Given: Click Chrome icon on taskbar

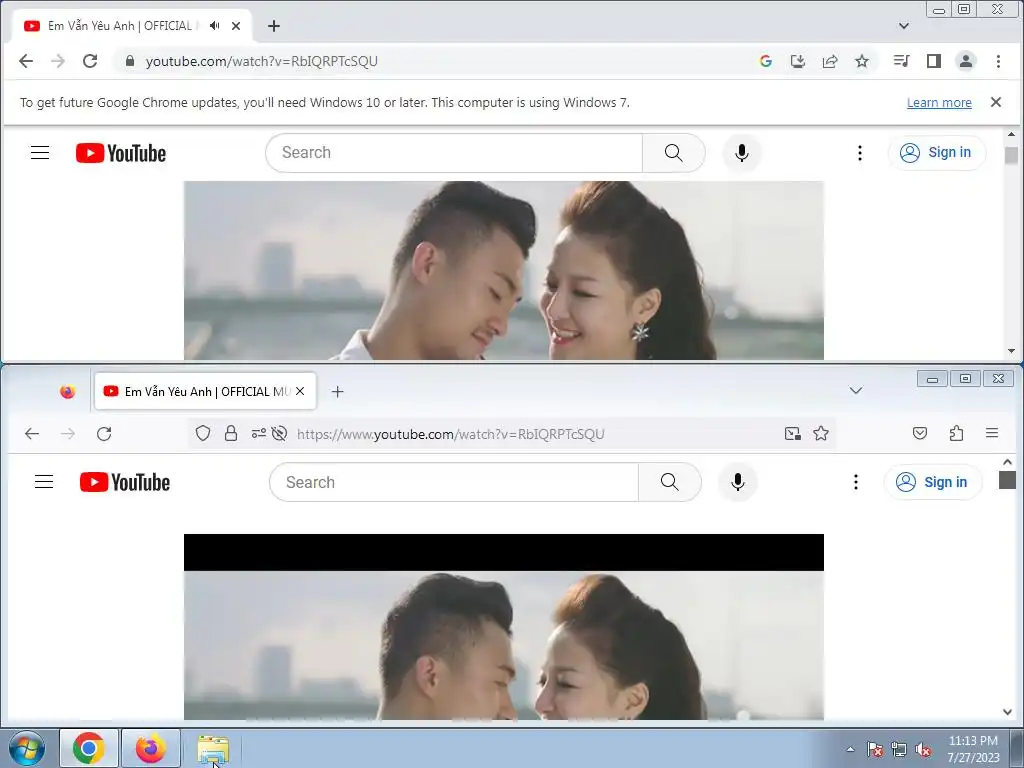Looking at the screenshot, I should tap(89, 748).
